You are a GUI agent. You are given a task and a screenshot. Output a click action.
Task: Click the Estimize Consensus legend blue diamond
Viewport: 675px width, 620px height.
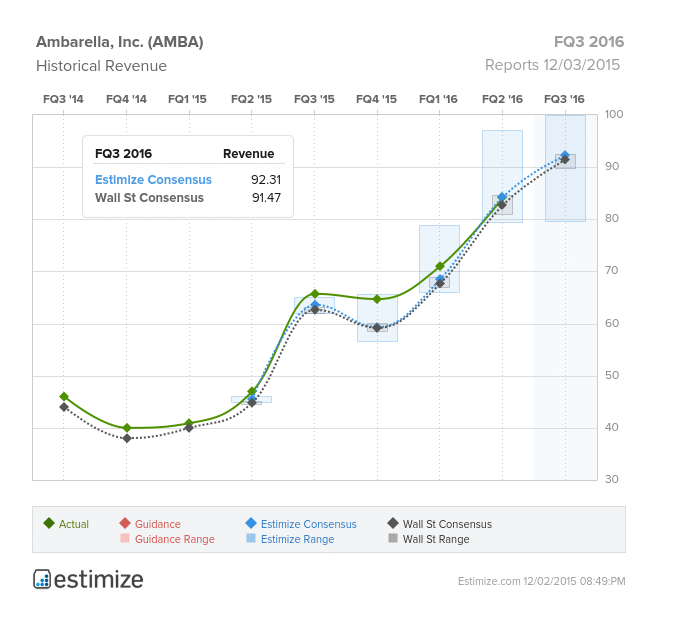[251, 523]
